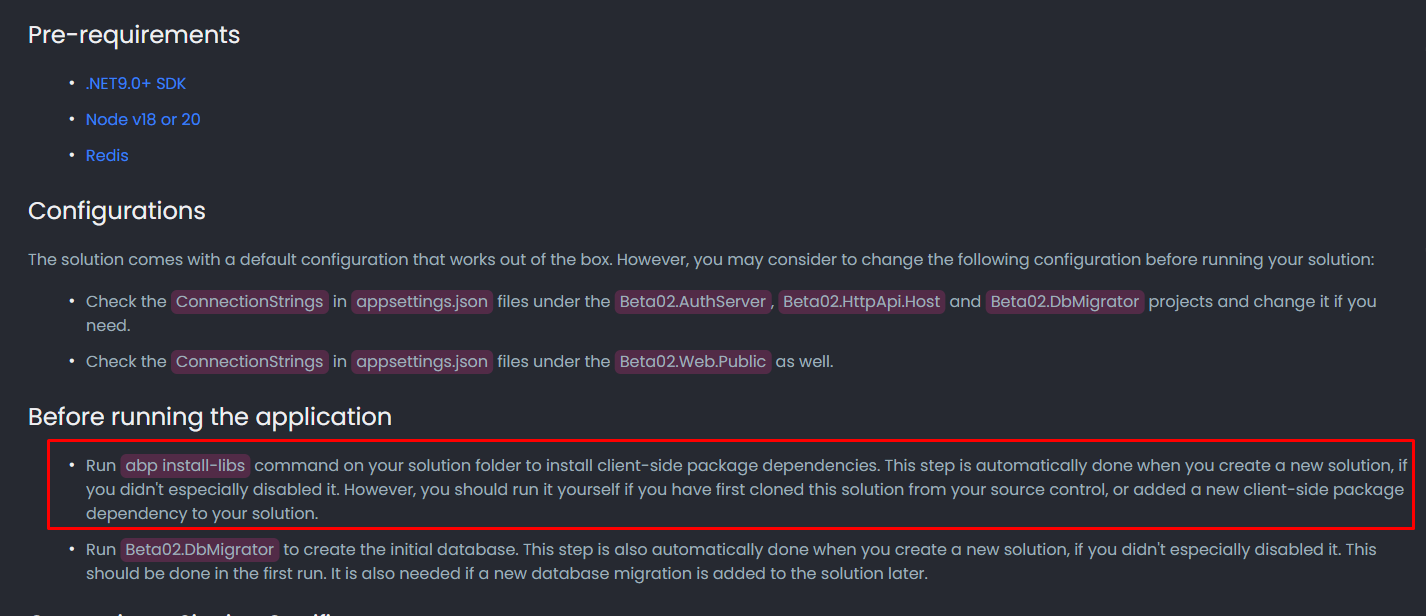The width and height of the screenshot is (1426, 616).
Task: Click Beta02.DbMigrator tag in initial database bullet
Action: coord(200,550)
